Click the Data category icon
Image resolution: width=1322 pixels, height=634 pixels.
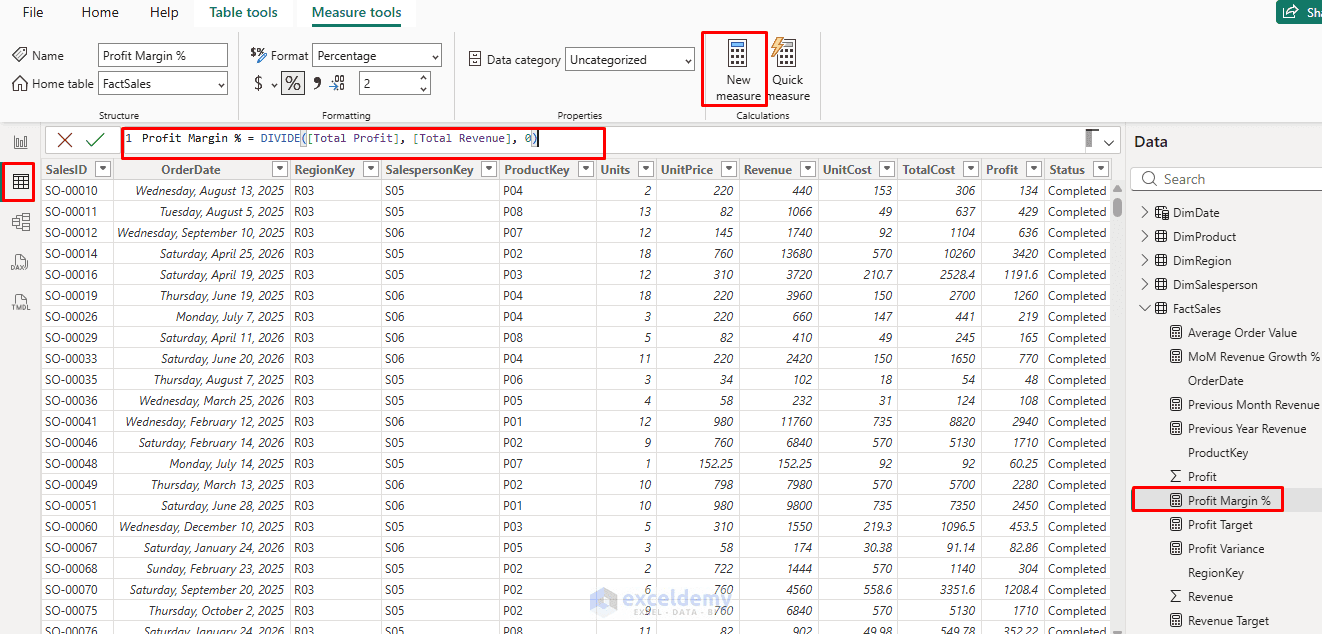475,59
